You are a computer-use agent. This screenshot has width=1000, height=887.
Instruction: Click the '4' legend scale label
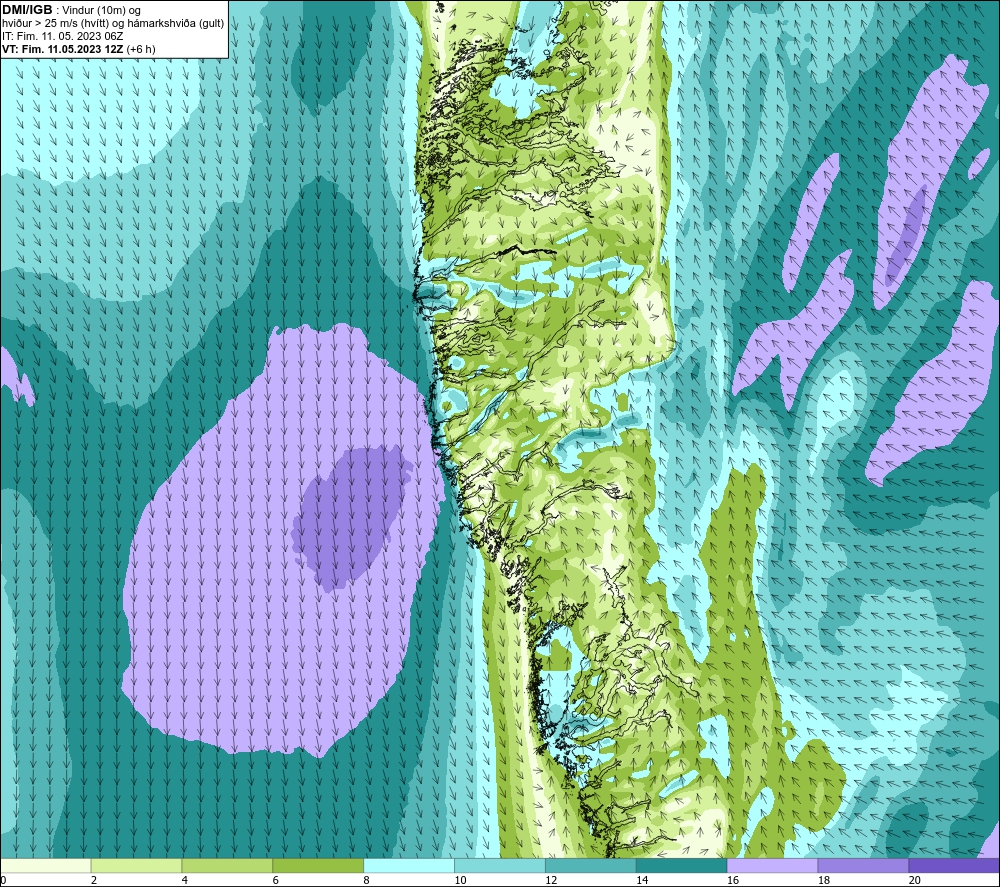[x=185, y=880]
